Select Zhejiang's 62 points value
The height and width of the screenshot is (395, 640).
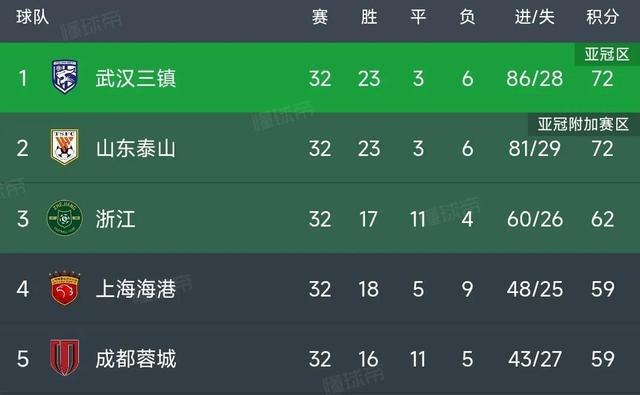click(602, 219)
